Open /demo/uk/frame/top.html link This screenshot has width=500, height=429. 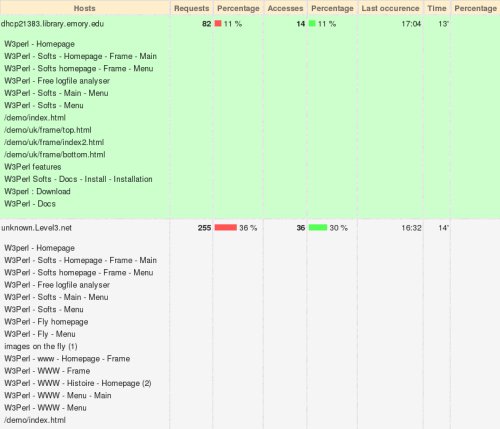pos(48,130)
